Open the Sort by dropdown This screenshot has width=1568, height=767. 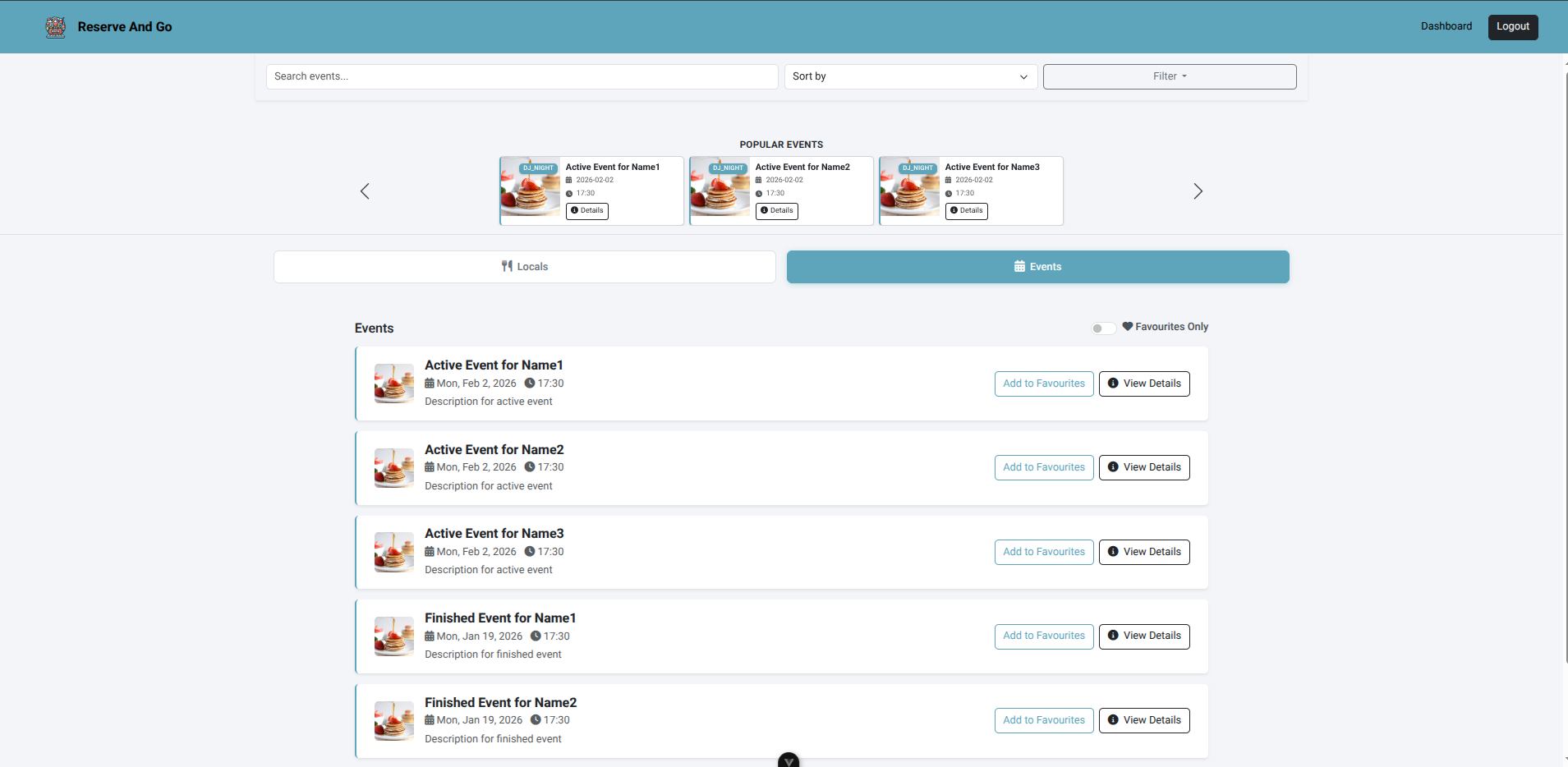pyautogui.click(x=910, y=76)
